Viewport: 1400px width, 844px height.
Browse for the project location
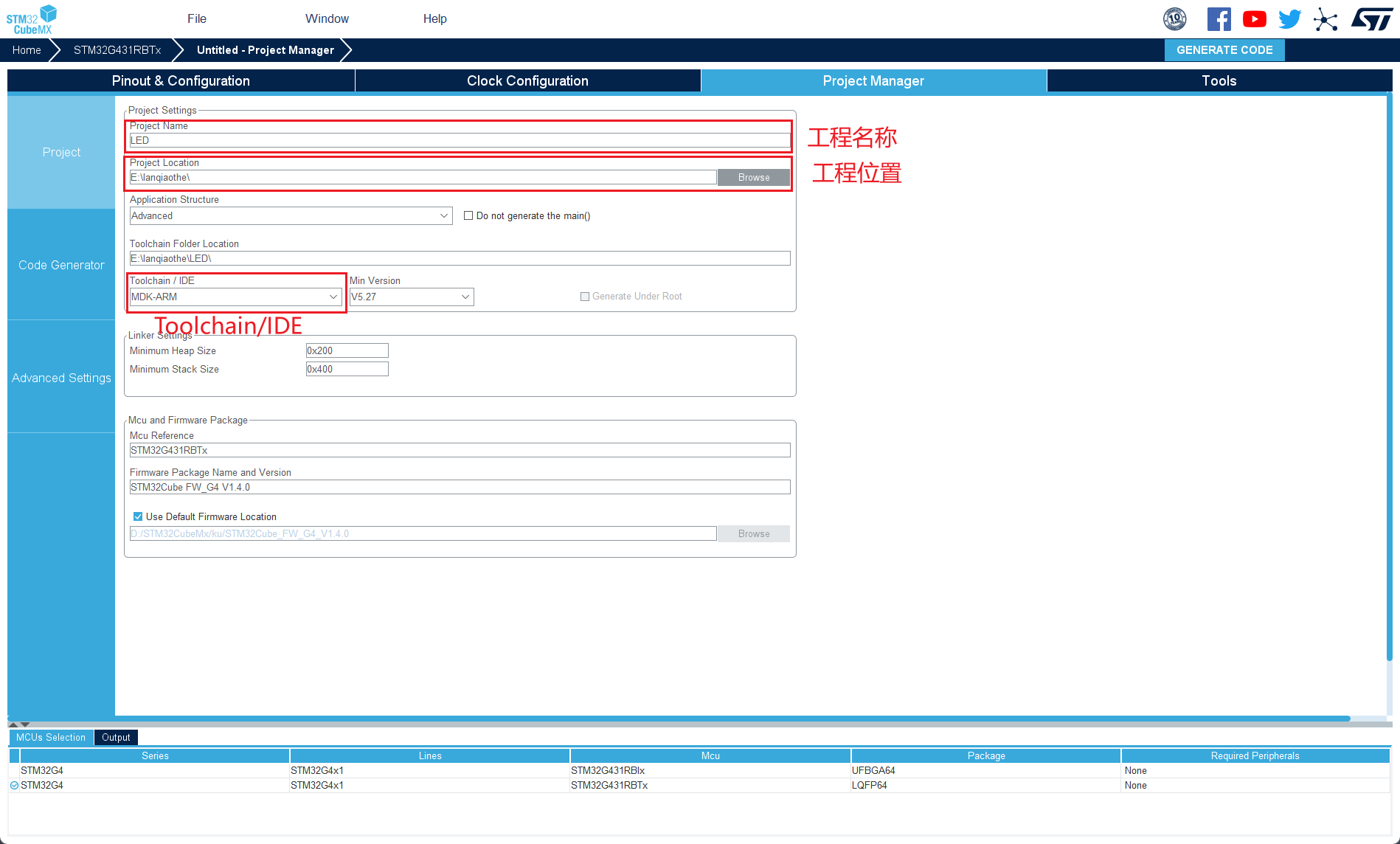754,178
